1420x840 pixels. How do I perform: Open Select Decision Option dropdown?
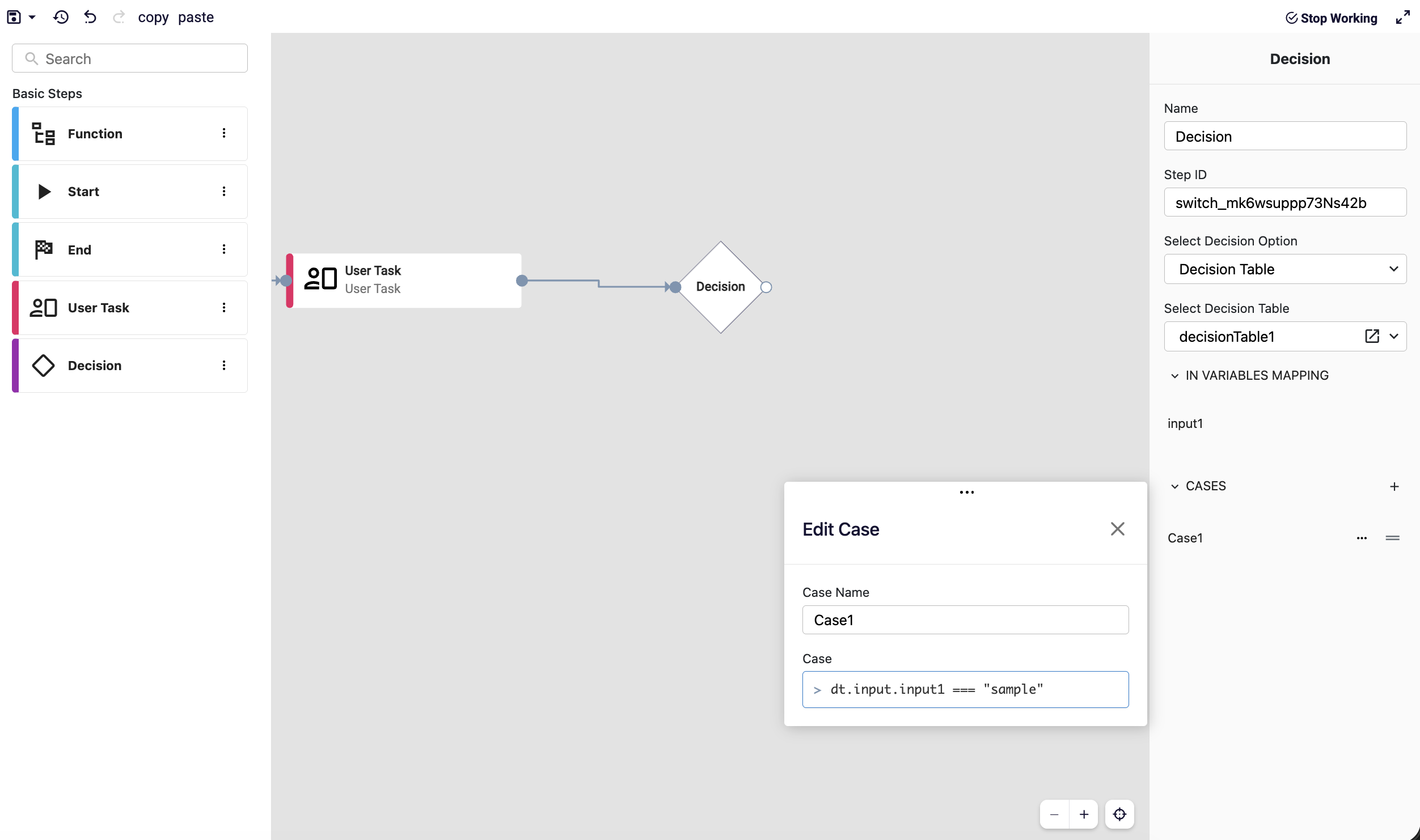click(1285, 269)
